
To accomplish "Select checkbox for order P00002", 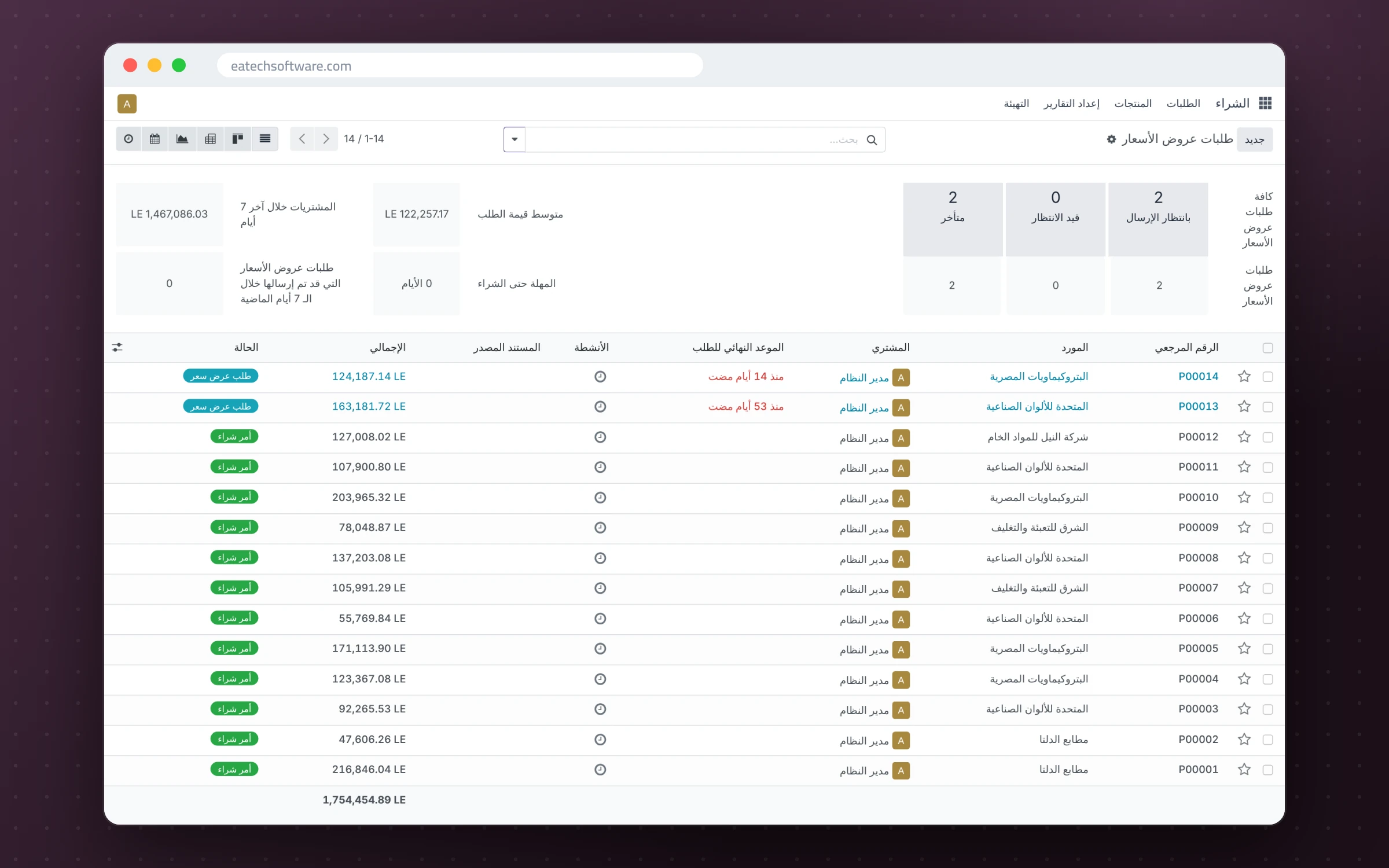I will tap(1268, 740).
